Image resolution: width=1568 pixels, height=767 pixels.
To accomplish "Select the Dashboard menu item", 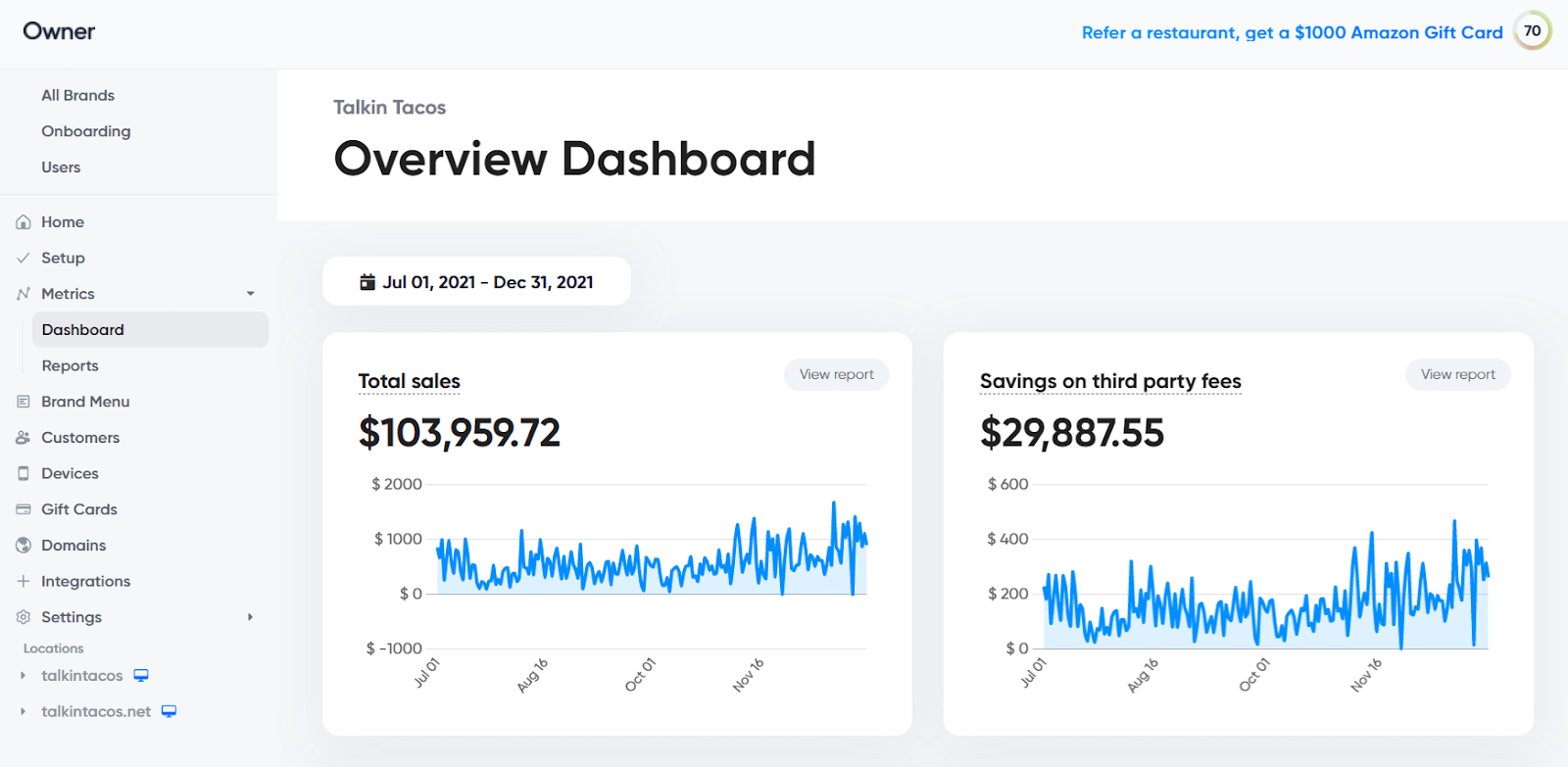I will click(150, 330).
